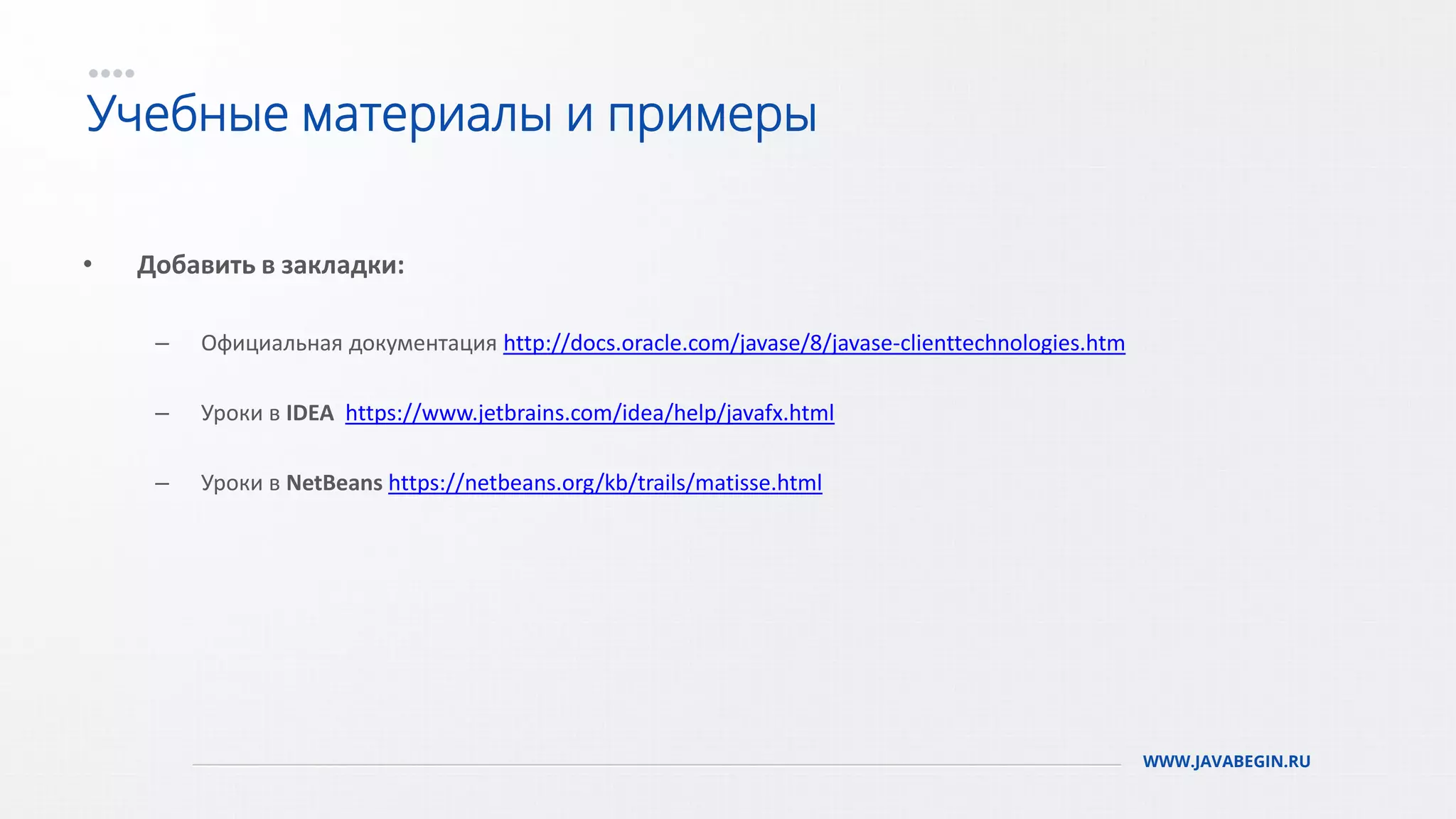This screenshot has width=1456, height=819.
Task: Open the docs.oracle.com javase documentation link
Action: 814,343
